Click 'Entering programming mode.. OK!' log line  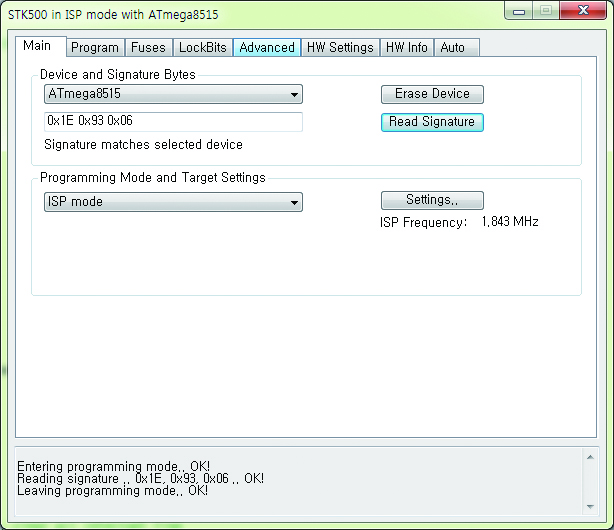click(114, 466)
